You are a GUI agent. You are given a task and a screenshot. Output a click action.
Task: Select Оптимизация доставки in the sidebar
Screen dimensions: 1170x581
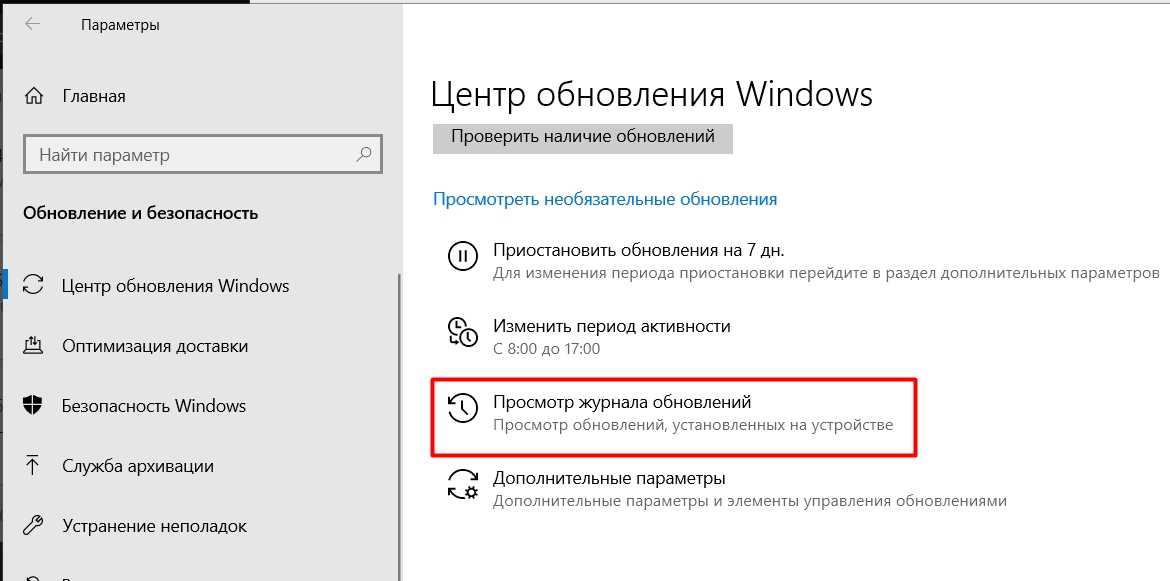(200, 346)
